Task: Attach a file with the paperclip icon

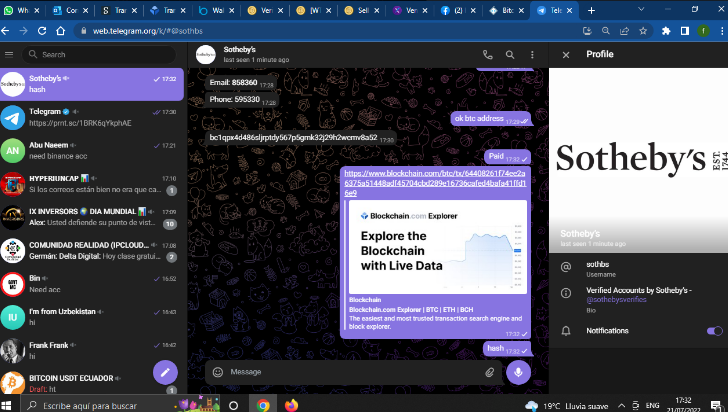Action: [x=489, y=372]
